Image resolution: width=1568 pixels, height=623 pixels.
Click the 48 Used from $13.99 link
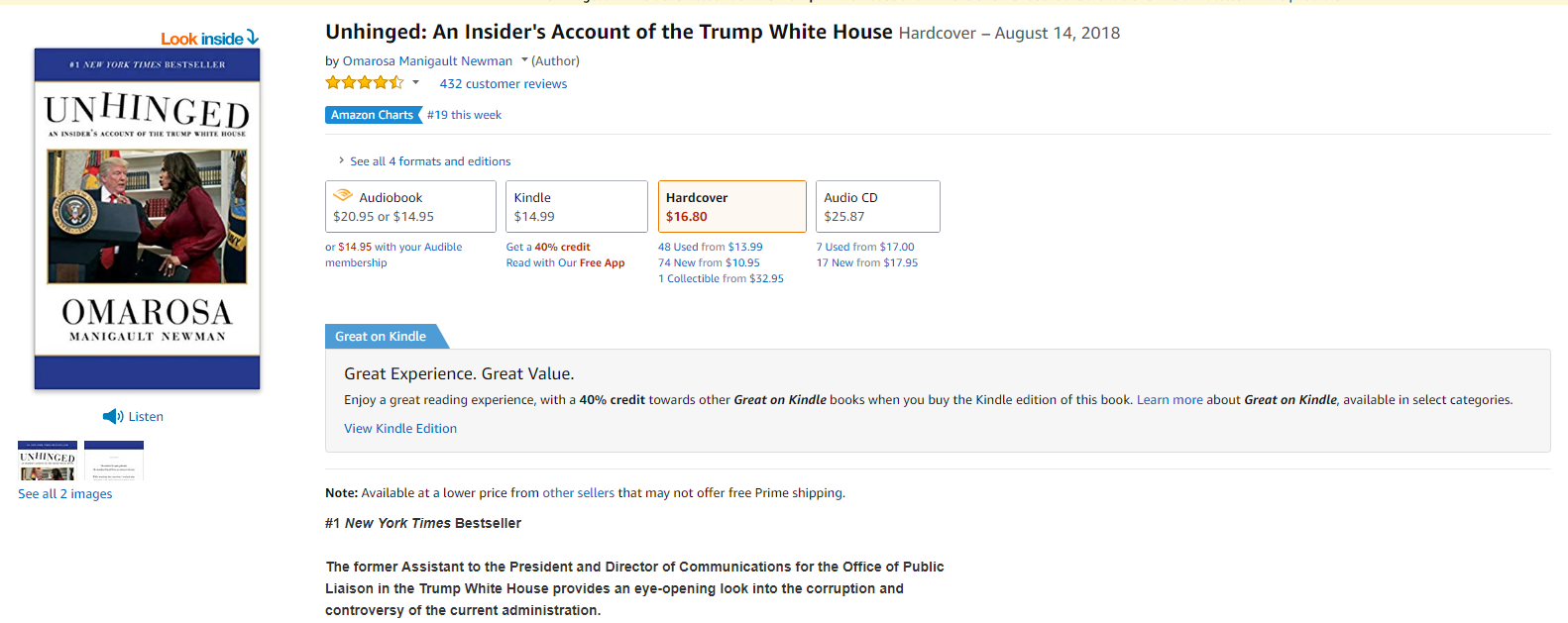pyautogui.click(x=711, y=247)
